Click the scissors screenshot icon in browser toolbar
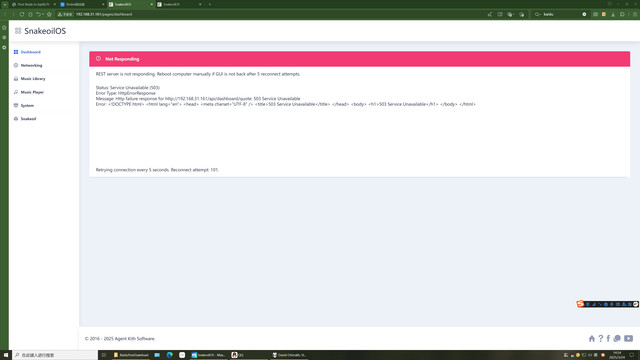Screen dimensions: 640x360 coord(490,14)
